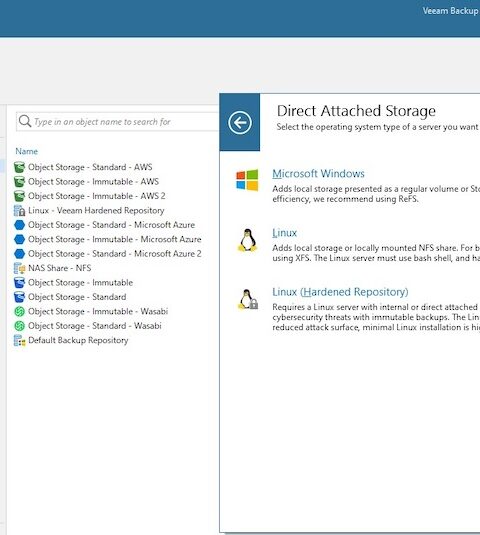Click the 'Direct Attached Storage' dialog title
Image resolution: width=480 pixels, height=535 pixels.
click(x=356, y=111)
